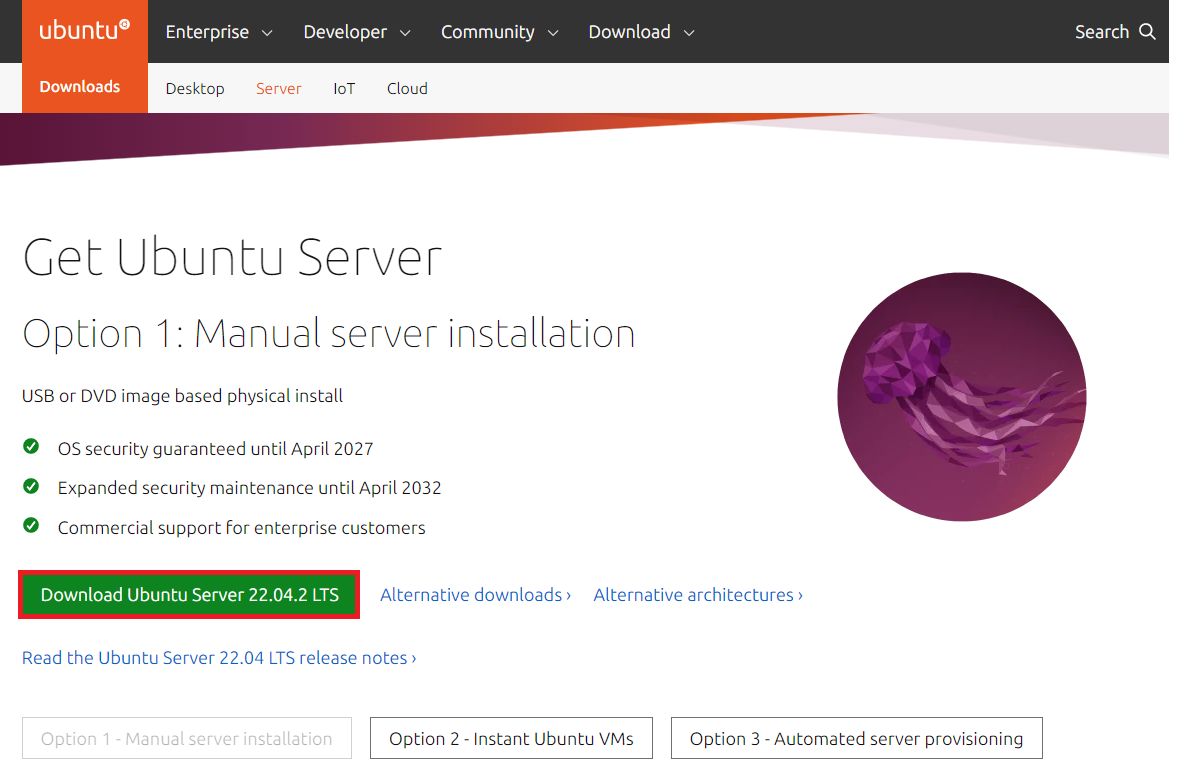Click Expanded security maintenance until April 2032

click(x=249, y=487)
